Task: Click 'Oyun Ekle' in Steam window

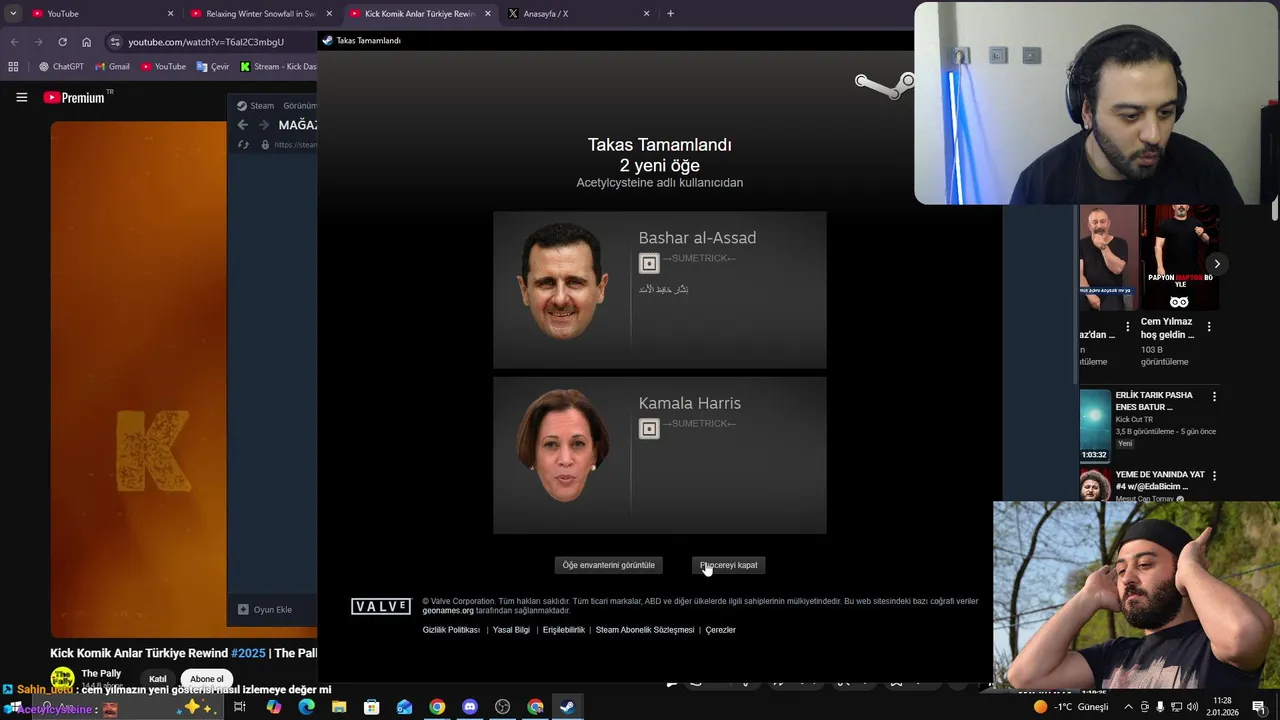Action: (x=265, y=609)
